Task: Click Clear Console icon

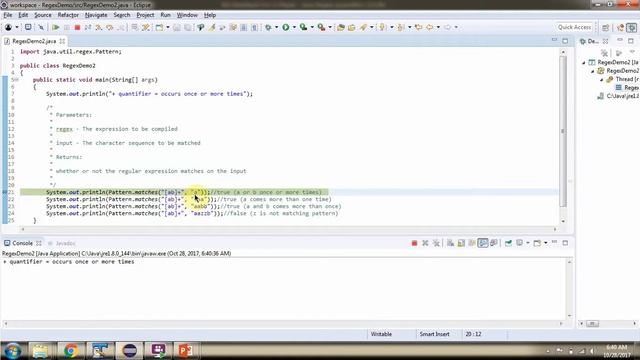Action: 450,243
